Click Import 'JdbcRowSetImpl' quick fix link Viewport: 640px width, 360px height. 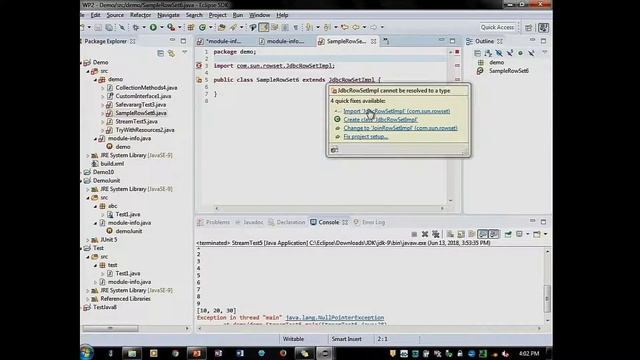click(397, 111)
